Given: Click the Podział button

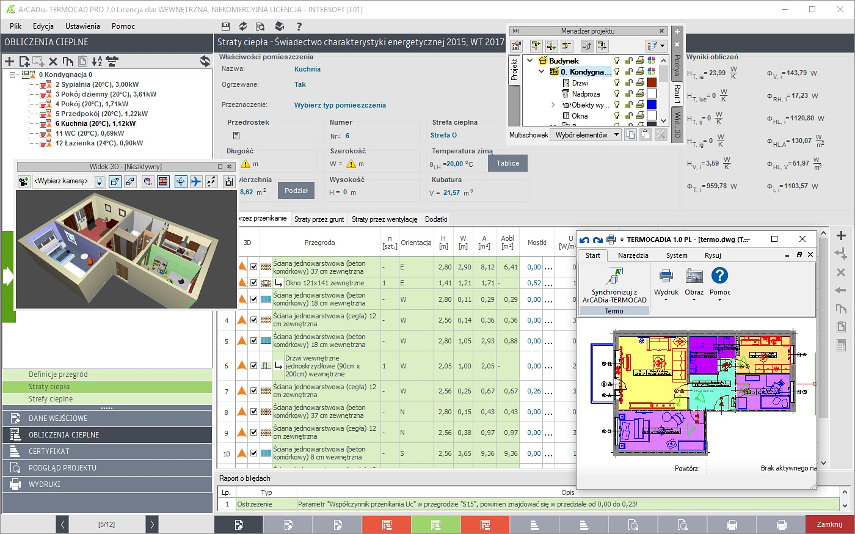Looking at the screenshot, I should pyautogui.click(x=296, y=190).
